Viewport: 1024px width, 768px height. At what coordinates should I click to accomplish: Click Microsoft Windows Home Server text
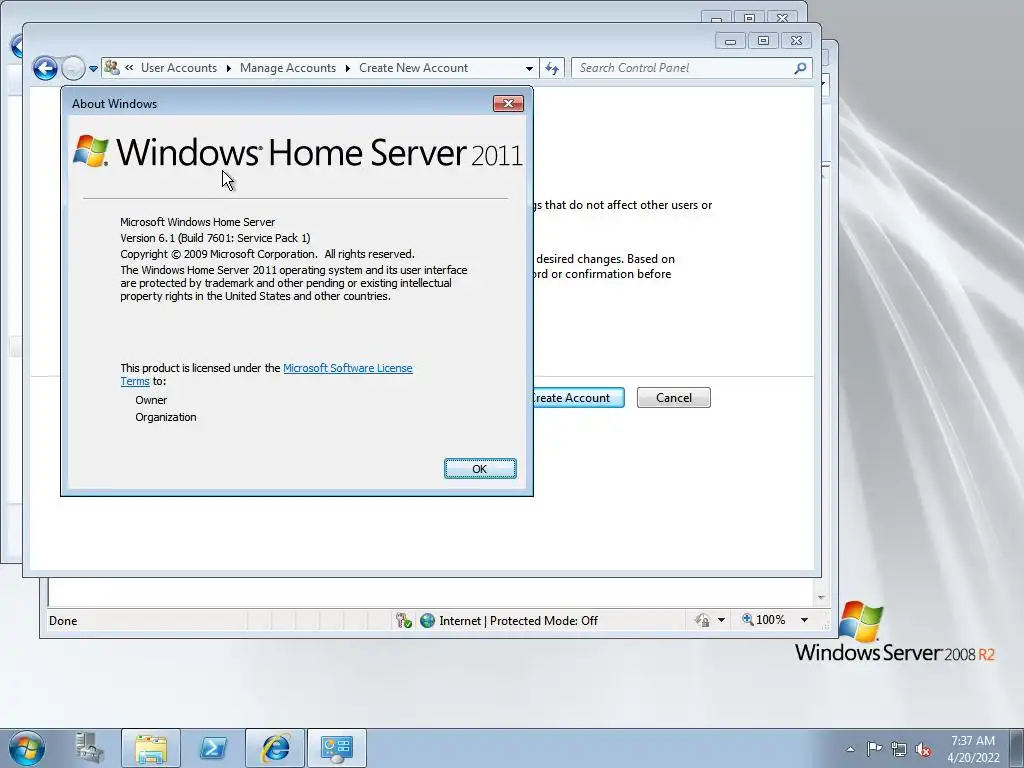(197, 222)
